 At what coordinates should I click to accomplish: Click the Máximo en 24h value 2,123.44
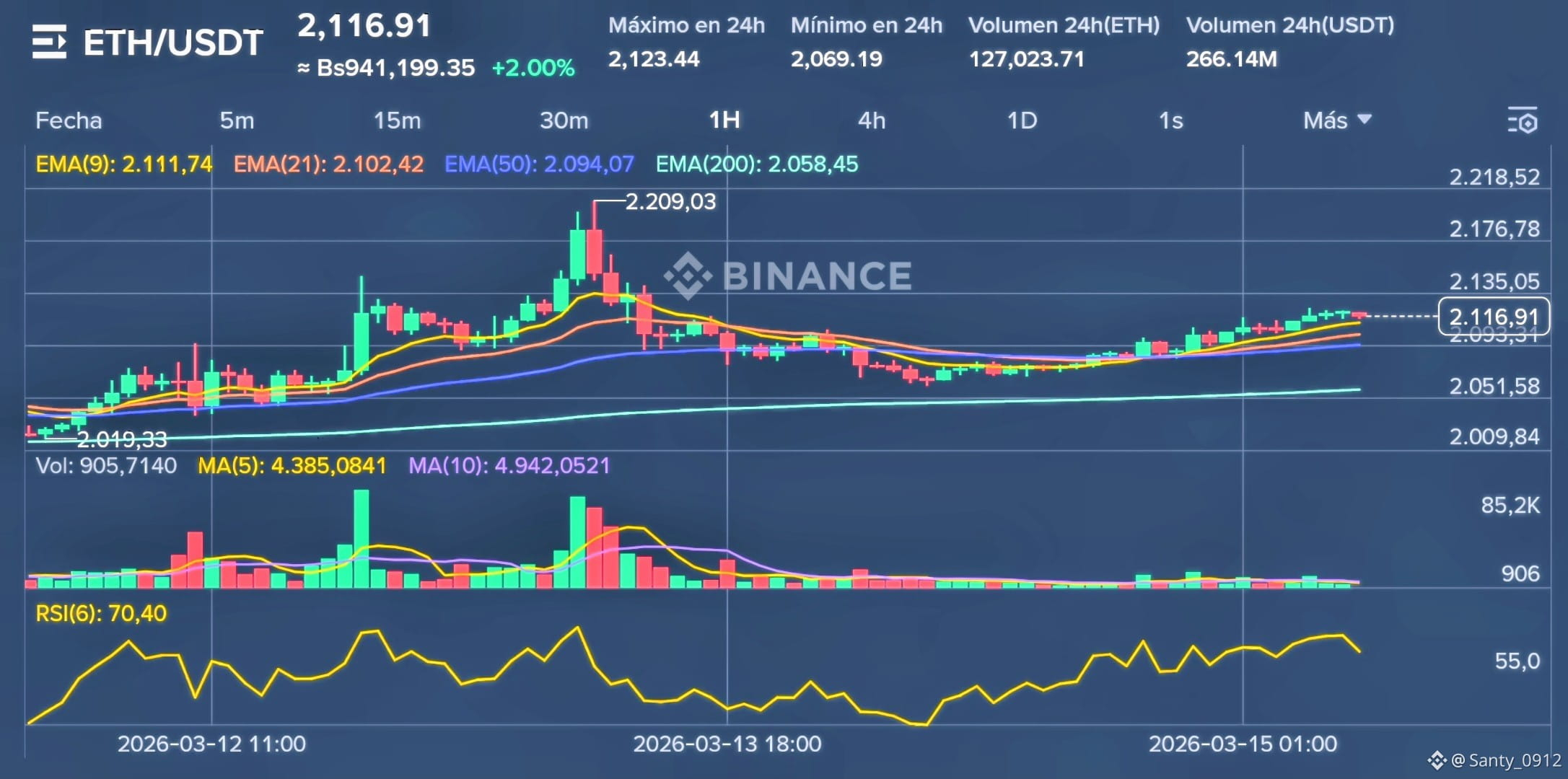(x=654, y=59)
